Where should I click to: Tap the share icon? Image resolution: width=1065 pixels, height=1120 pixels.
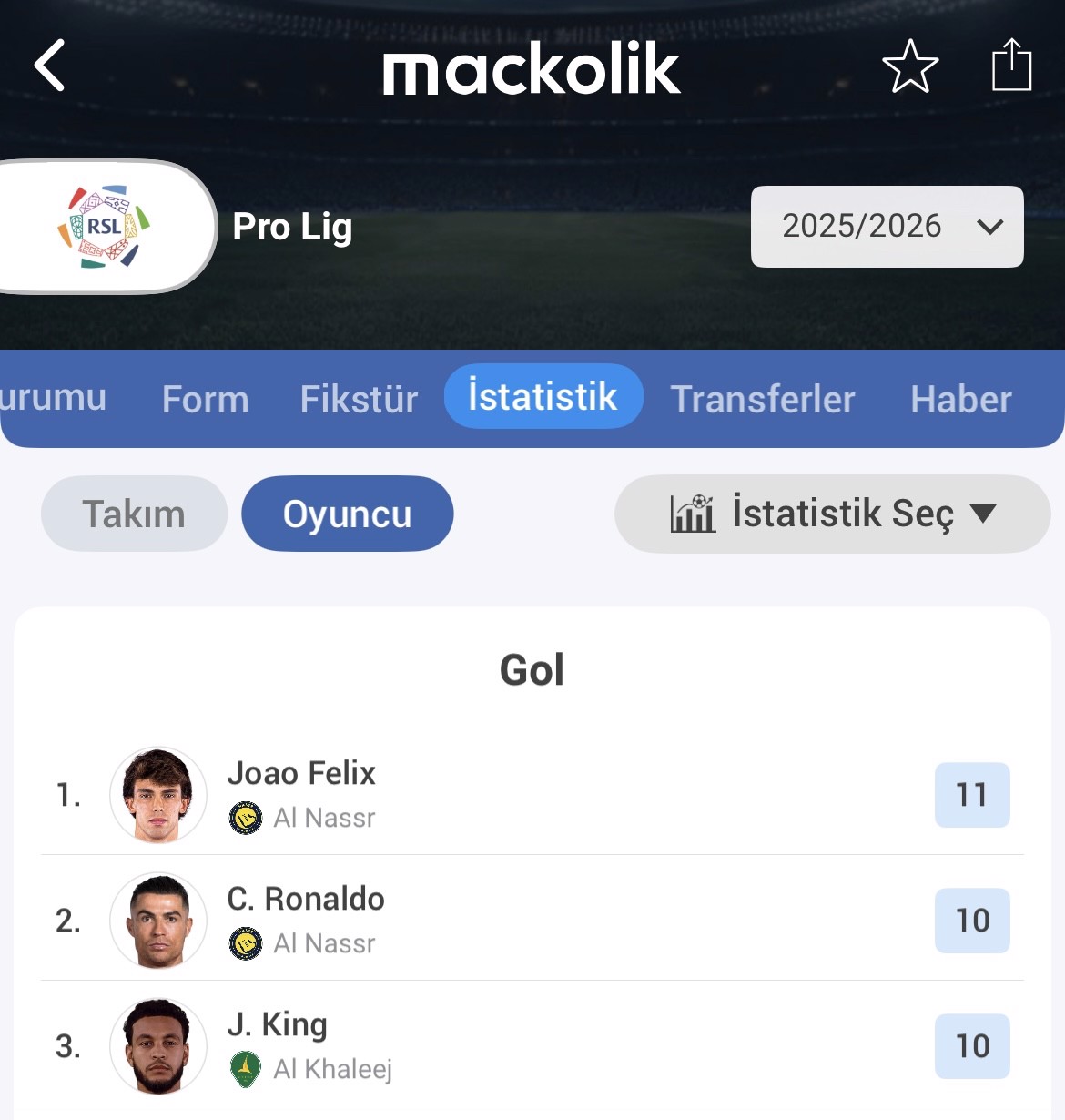tap(1010, 65)
